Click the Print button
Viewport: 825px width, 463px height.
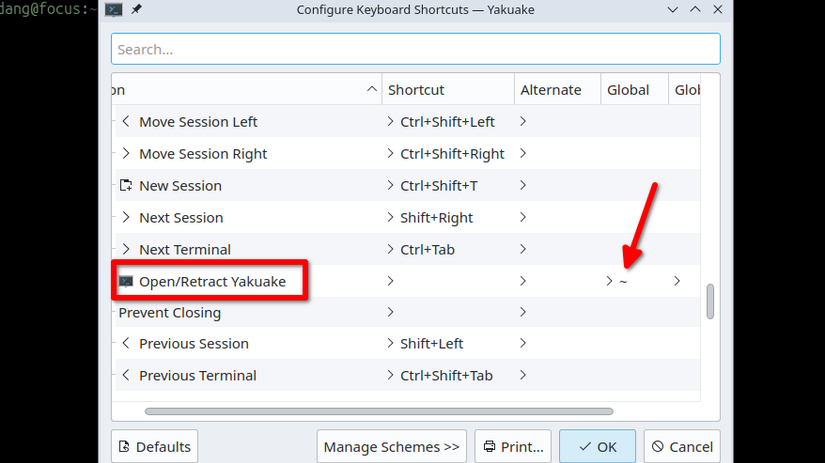pos(513,447)
